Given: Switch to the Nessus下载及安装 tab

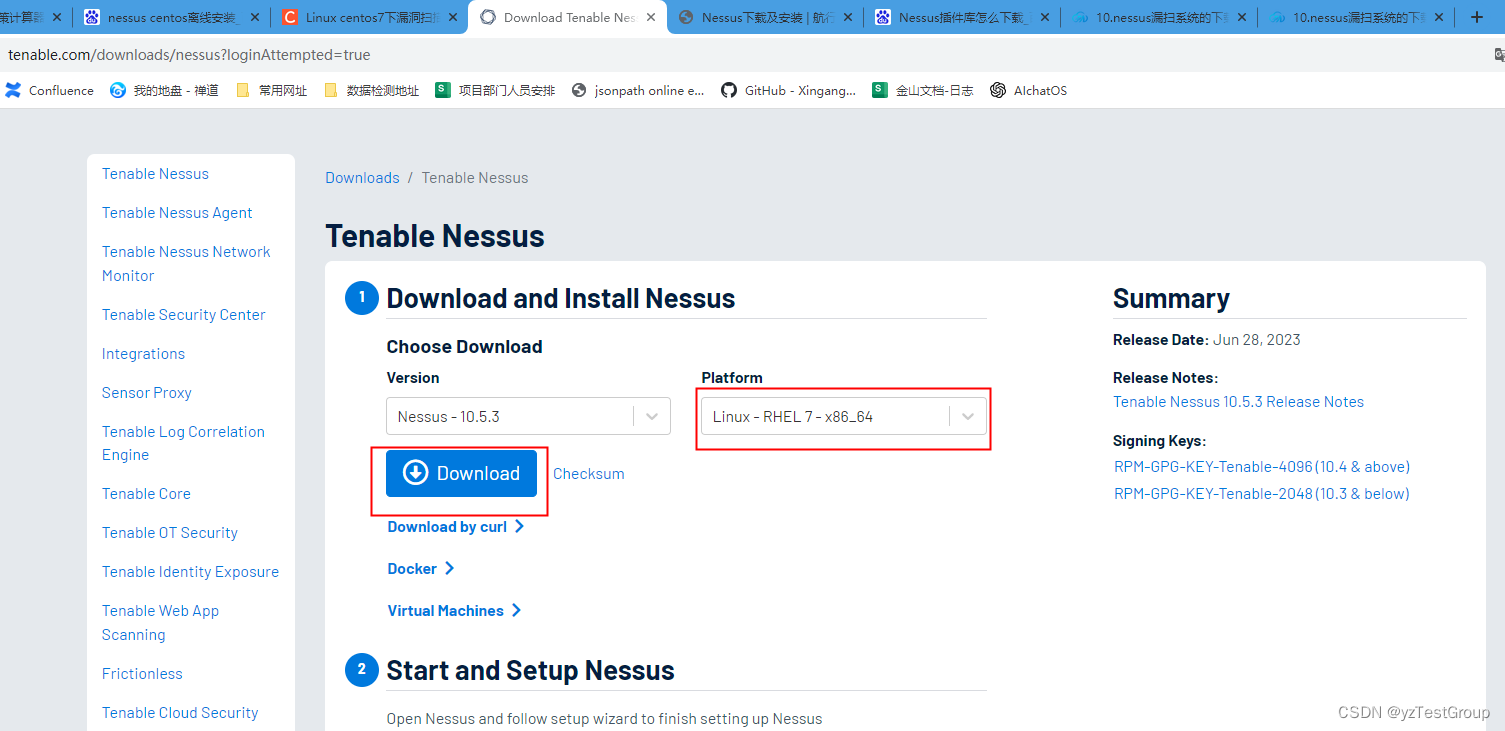Looking at the screenshot, I should (764, 17).
